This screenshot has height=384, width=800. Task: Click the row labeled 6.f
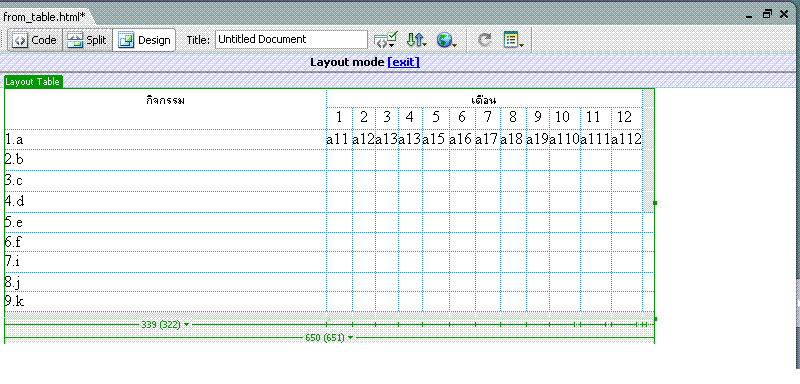[x=165, y=242]
